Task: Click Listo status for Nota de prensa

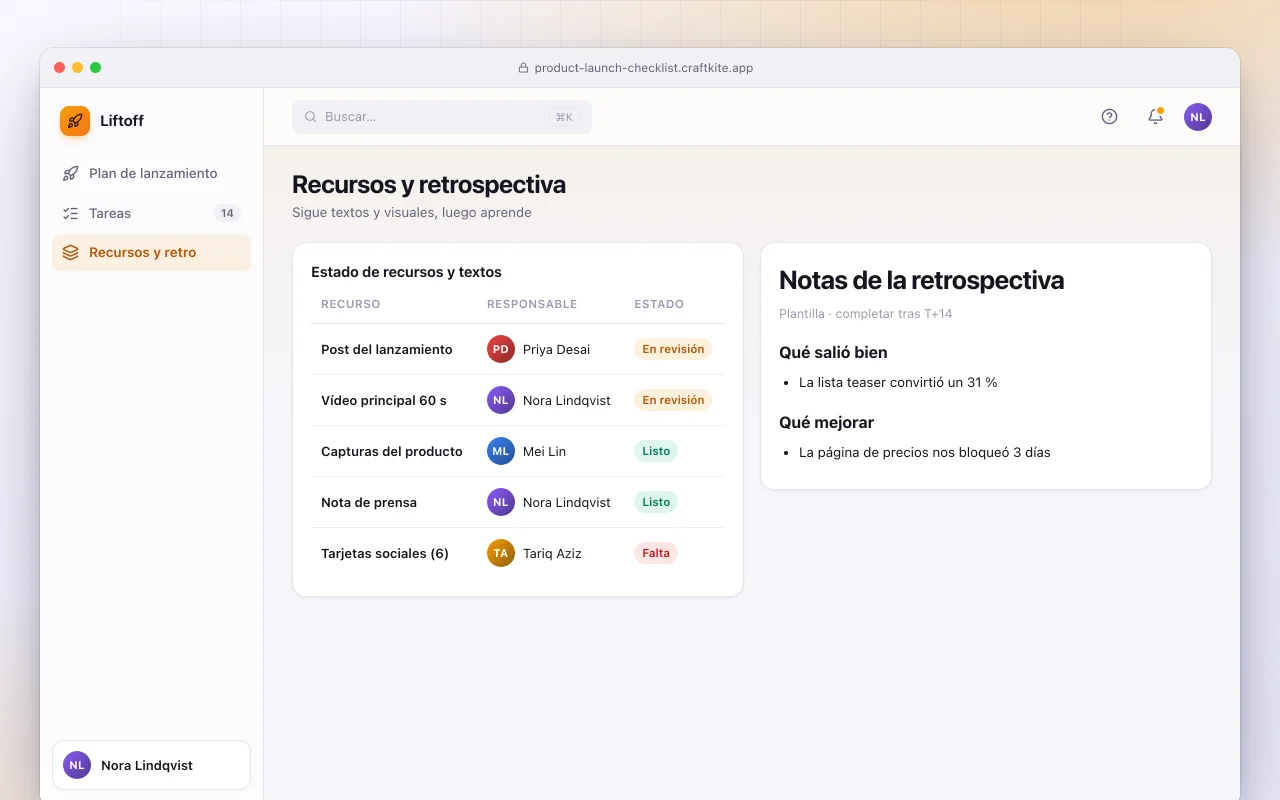Action: (x=656, y=502)
